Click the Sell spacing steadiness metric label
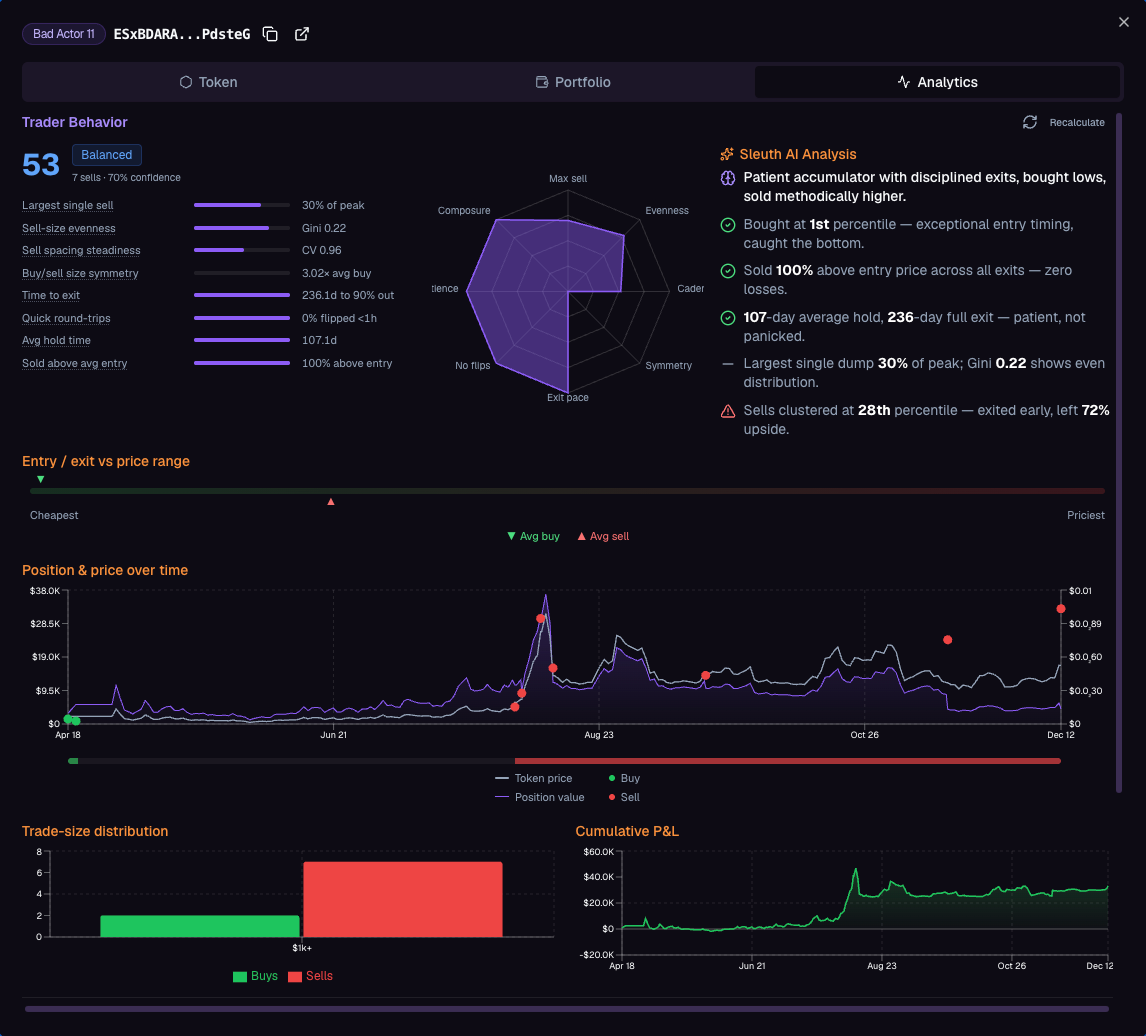This screenshot has width=1146, height=1036. (x=81, y=250)
